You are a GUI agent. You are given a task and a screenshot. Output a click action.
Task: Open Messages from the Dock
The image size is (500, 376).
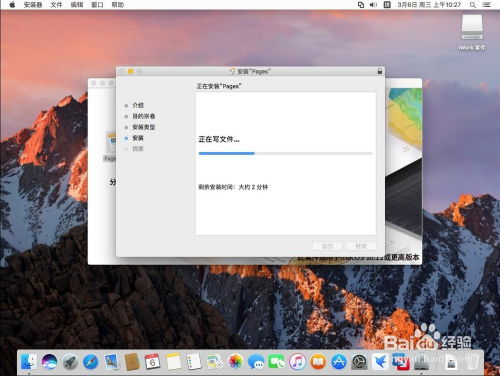pos(256,362)
